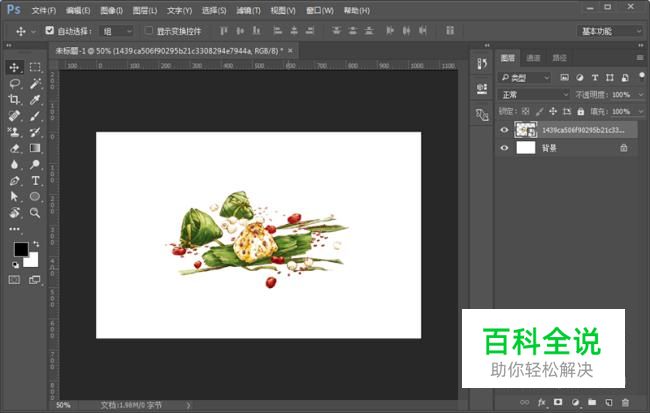Select the Ellipse shape tool
650x413 pixels.
(x=35, y=197)
